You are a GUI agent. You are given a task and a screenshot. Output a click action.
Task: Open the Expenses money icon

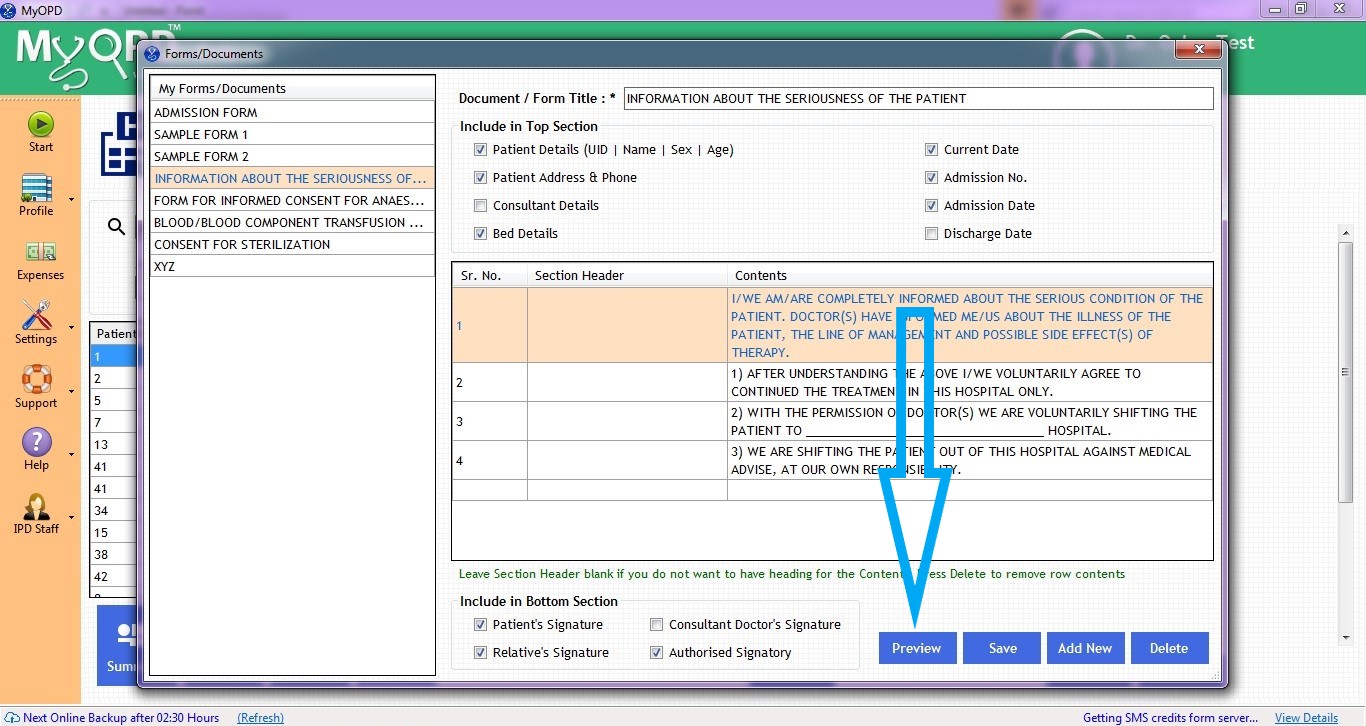pyautogui.click(x=40, y=252)
